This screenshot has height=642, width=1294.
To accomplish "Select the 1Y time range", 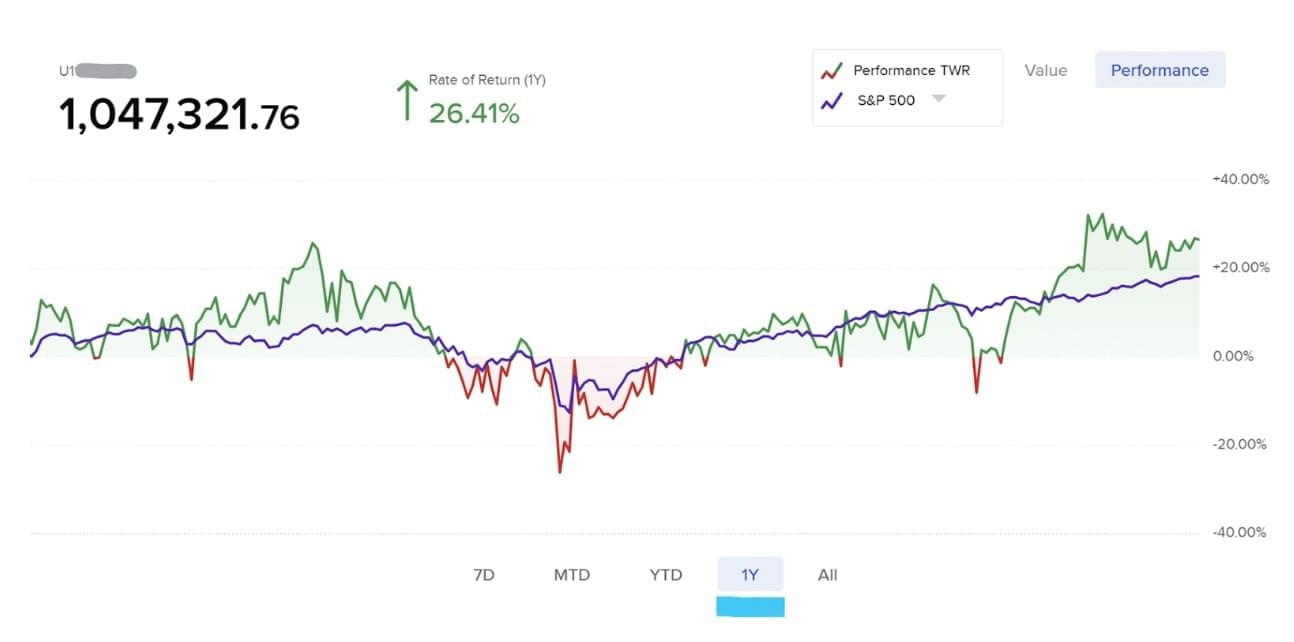I will 750,575.
